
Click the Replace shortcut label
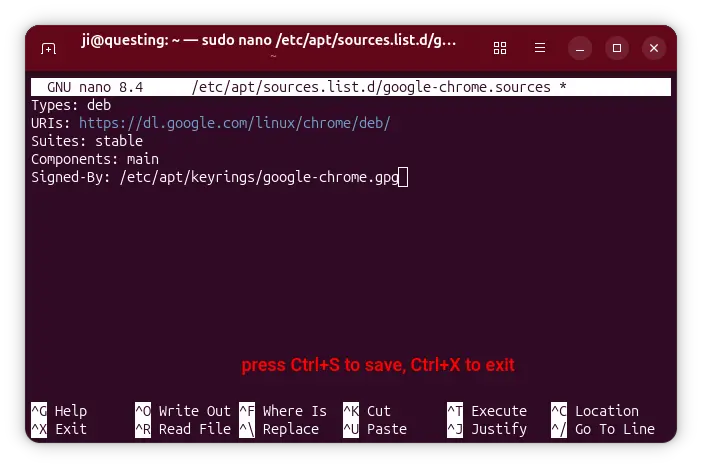point(290,429)
